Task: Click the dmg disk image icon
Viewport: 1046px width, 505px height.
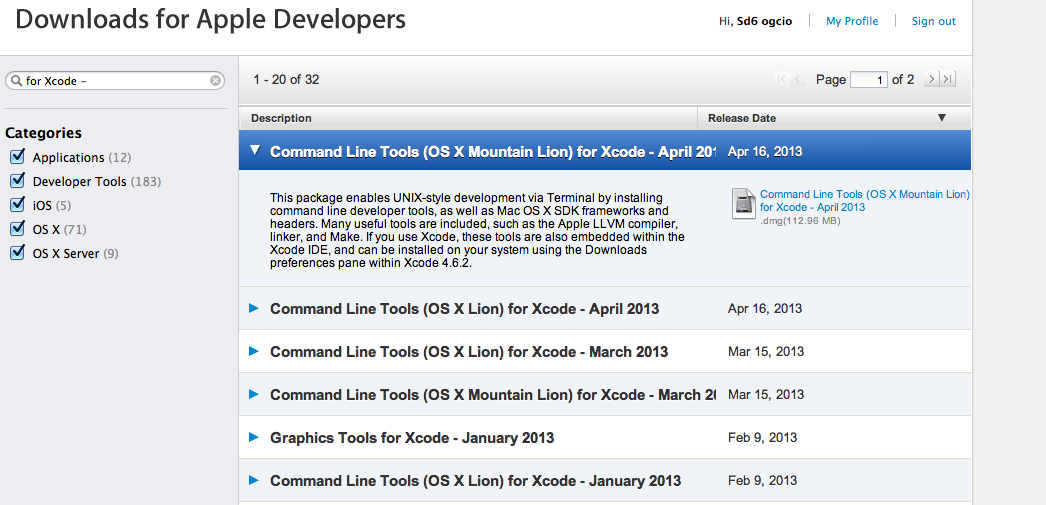Action: coord(744,203)
